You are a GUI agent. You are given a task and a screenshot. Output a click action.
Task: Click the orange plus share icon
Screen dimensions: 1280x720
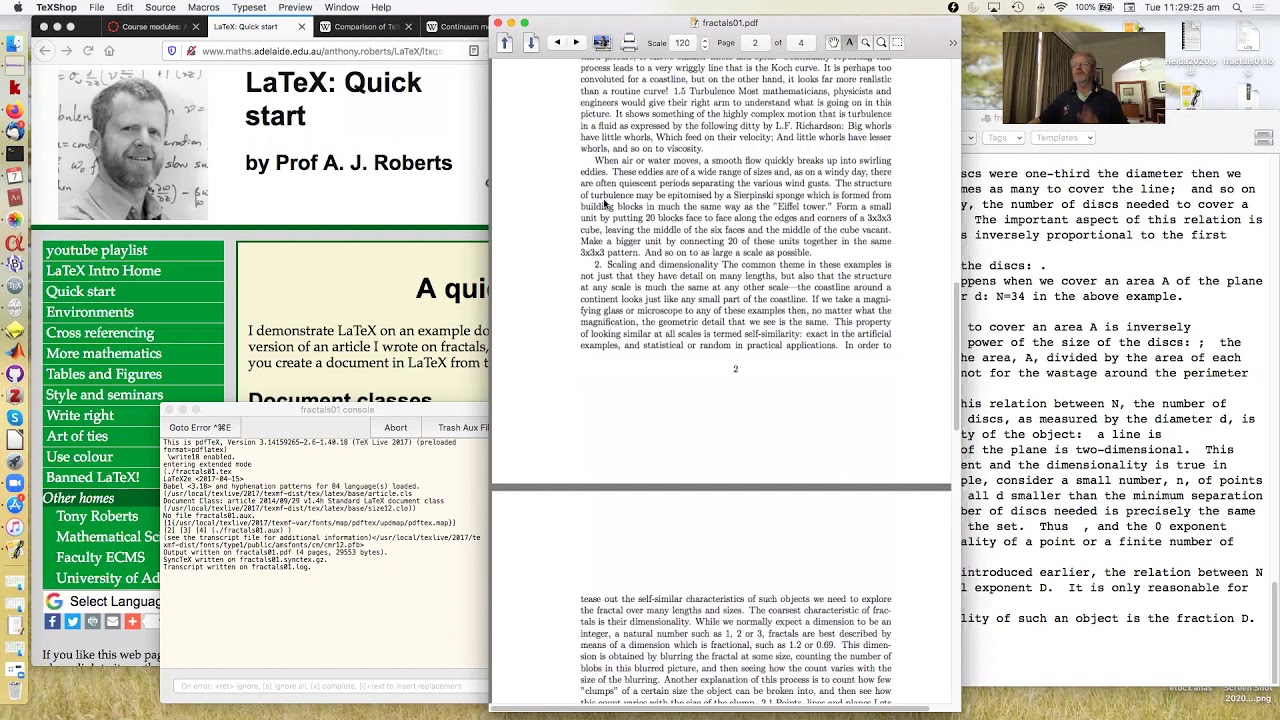(x=132, y=622)
